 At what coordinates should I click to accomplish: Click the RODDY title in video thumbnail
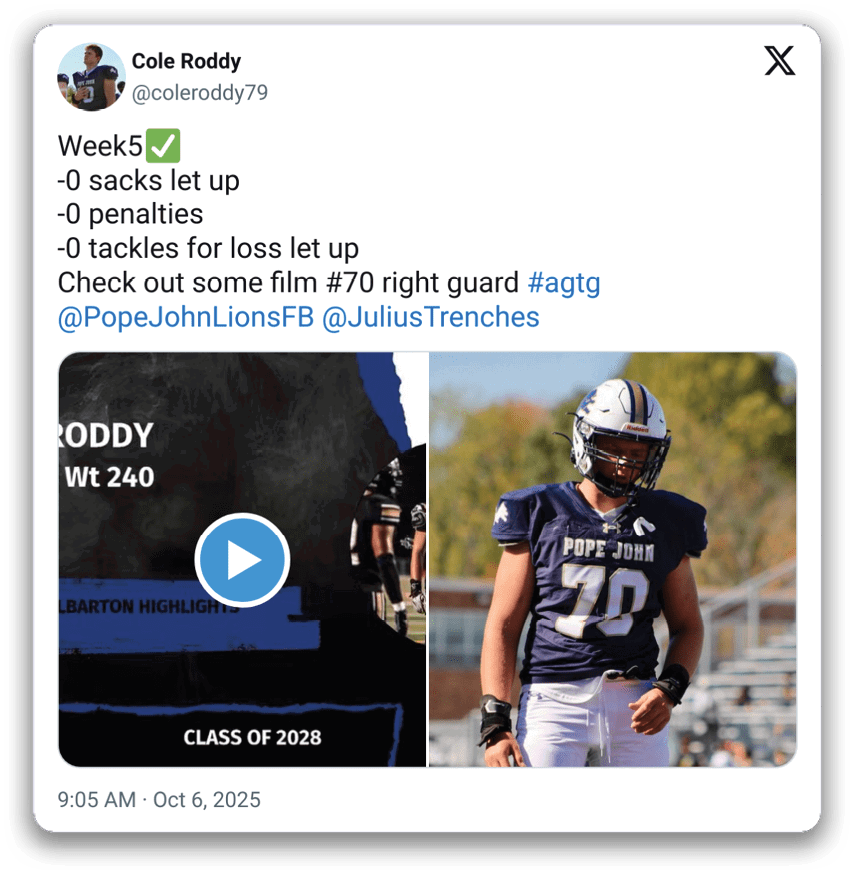pyautogui.click(x=105, y=435)
